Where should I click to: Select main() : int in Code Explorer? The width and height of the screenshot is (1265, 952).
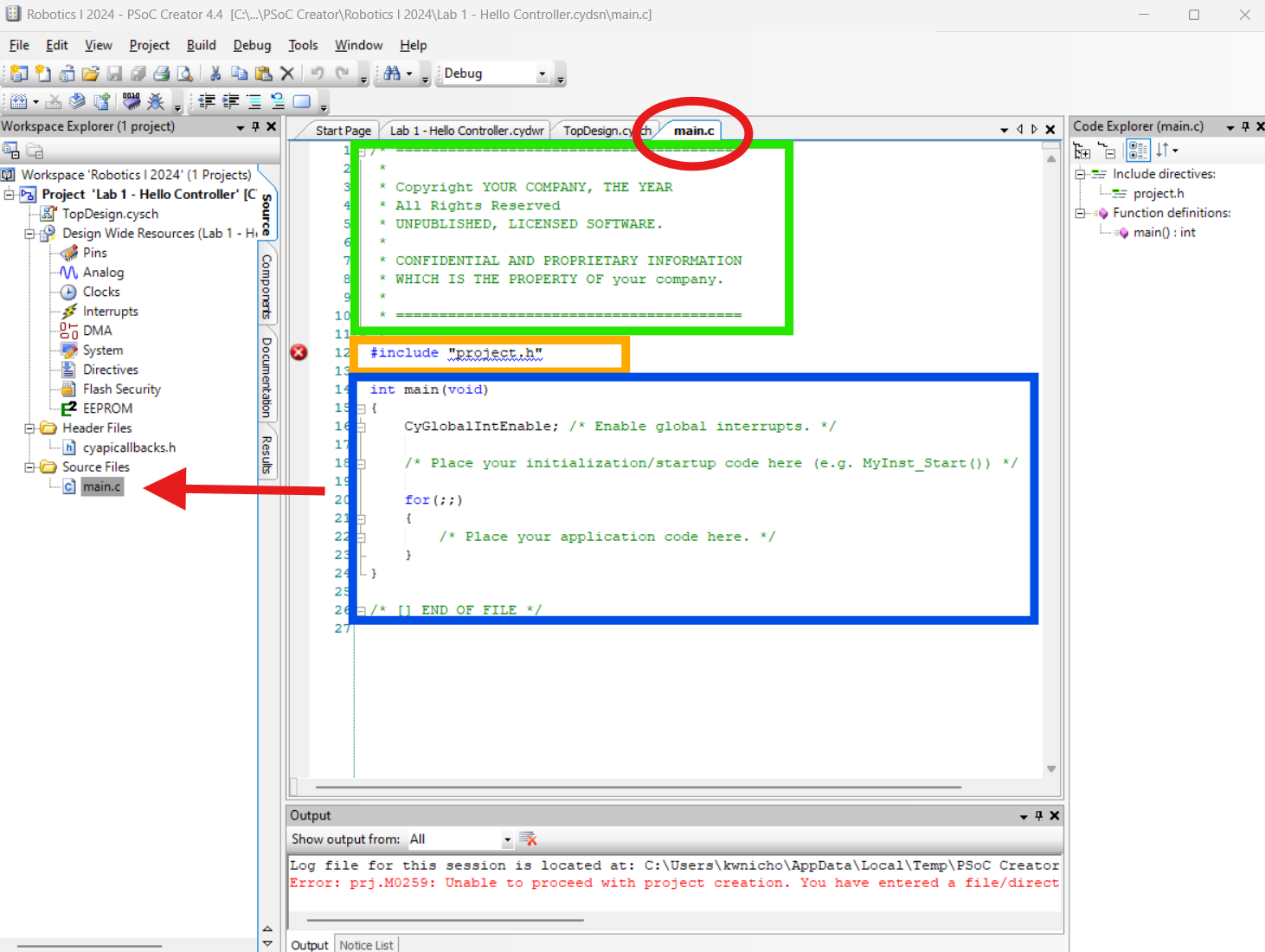point(1164,233)
